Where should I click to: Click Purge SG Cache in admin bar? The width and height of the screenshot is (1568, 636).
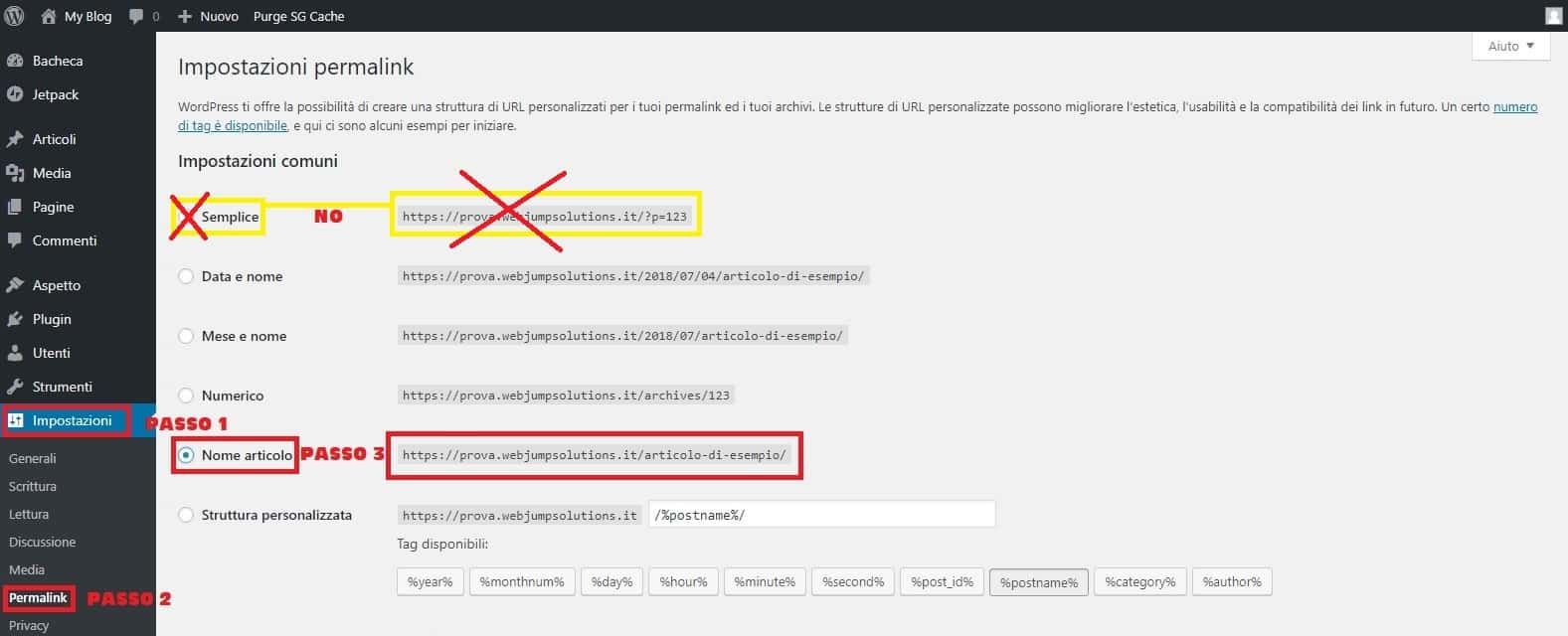[x=299, y=16]
